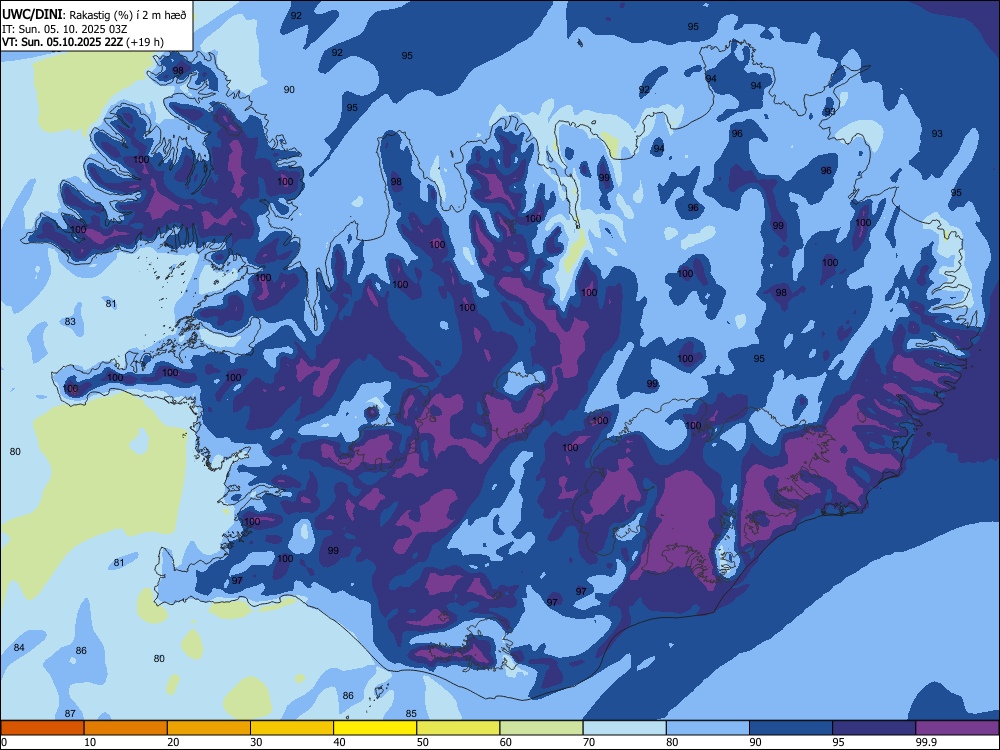
Task: Click the '84' humidity value on the map
Action: (19, 647)
